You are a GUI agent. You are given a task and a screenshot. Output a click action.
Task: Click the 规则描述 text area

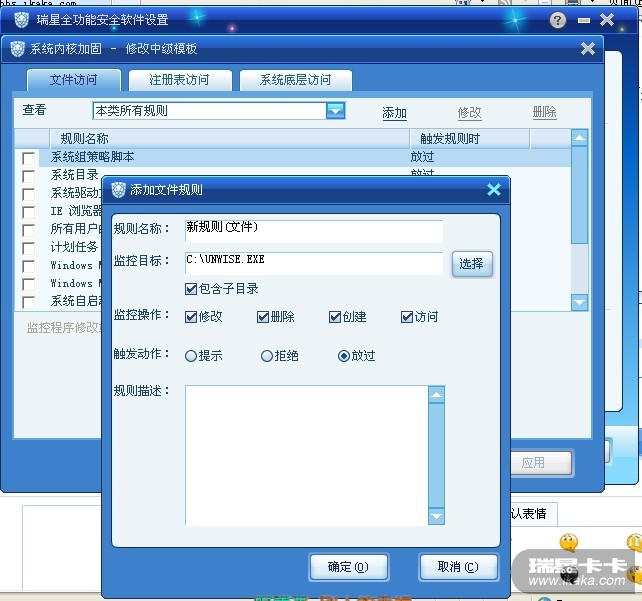306,455
